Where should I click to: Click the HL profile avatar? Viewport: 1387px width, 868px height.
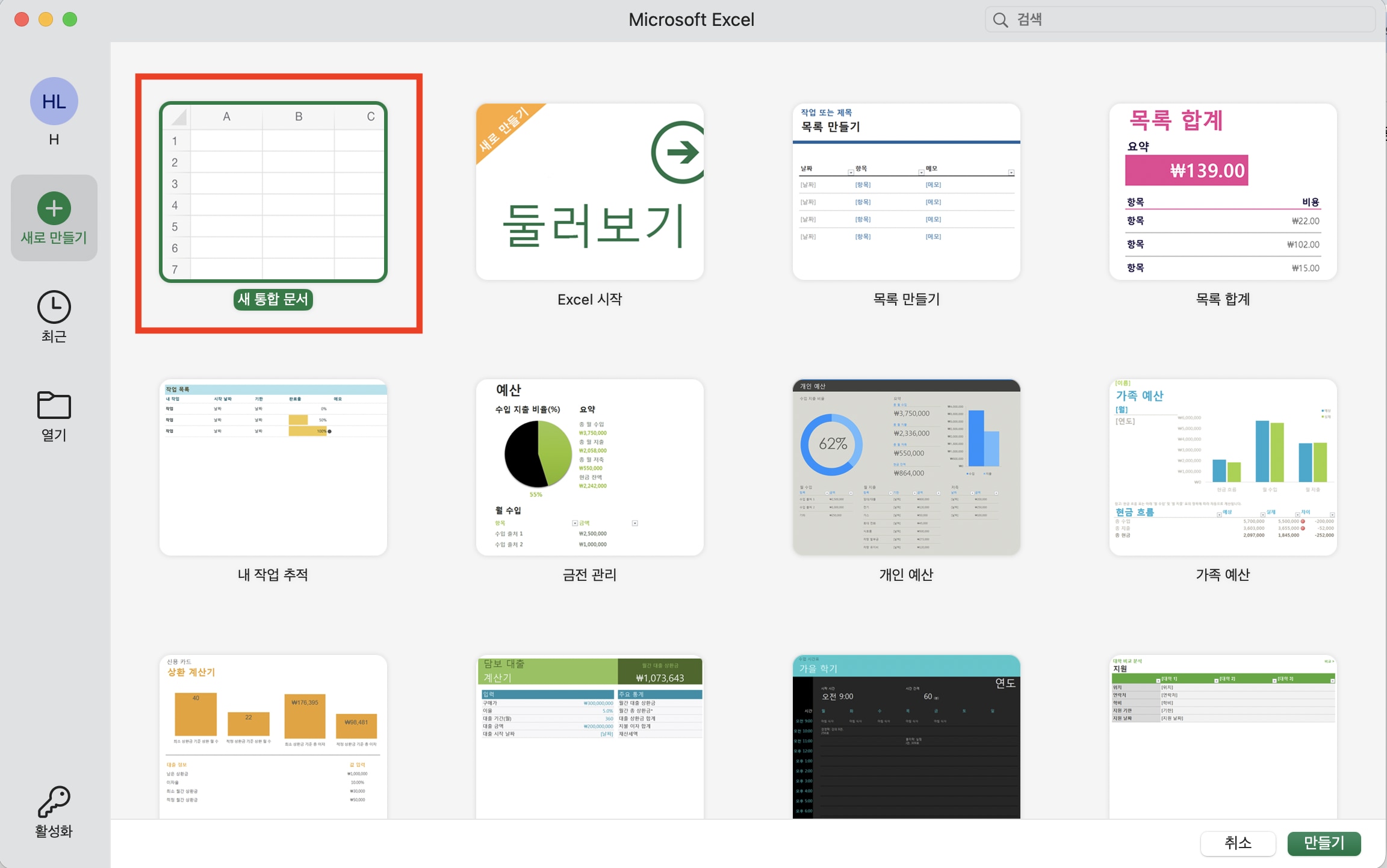[x=54, y=101]
